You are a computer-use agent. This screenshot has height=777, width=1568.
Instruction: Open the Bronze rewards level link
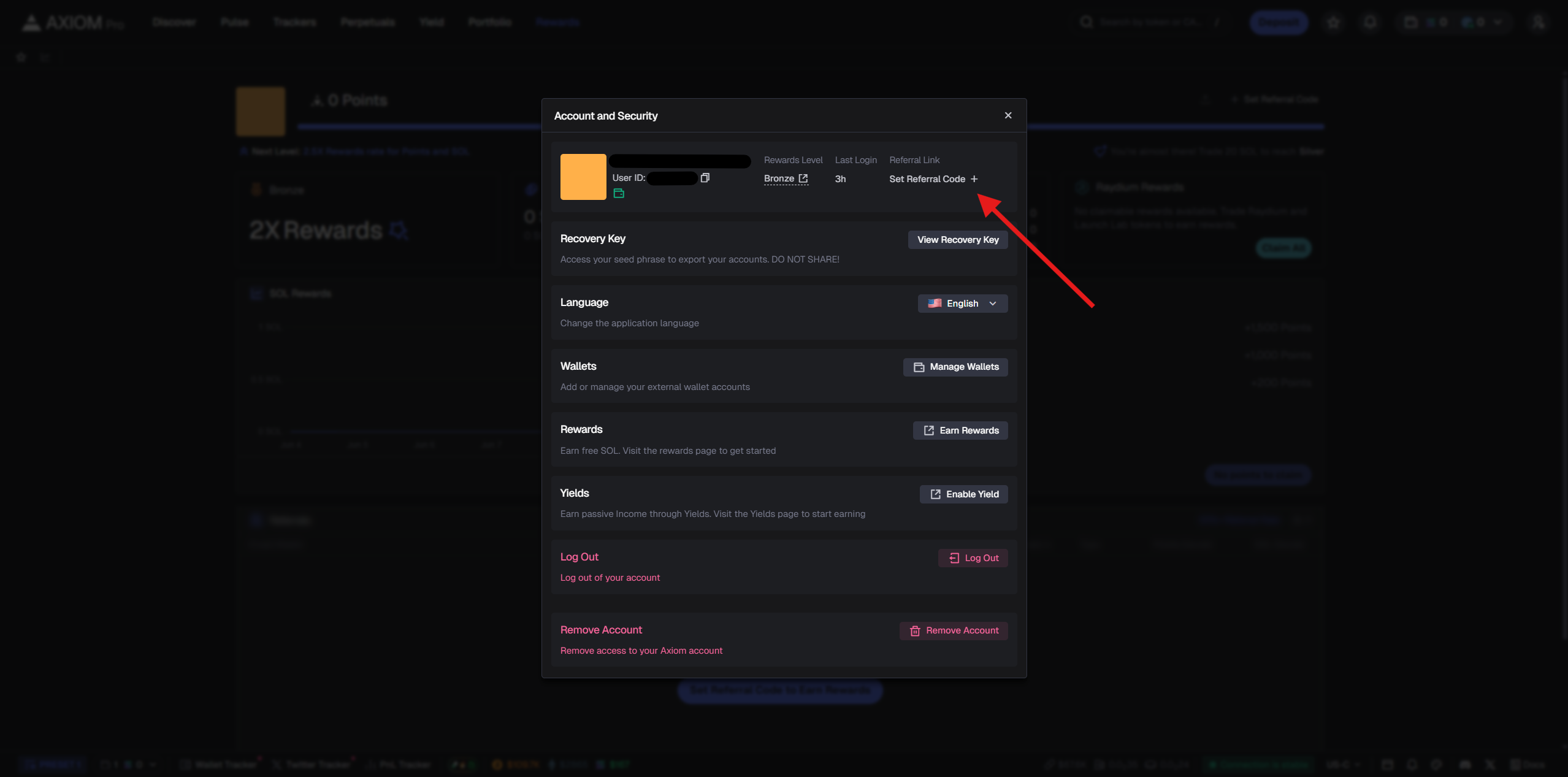click(x=786, y=178)
